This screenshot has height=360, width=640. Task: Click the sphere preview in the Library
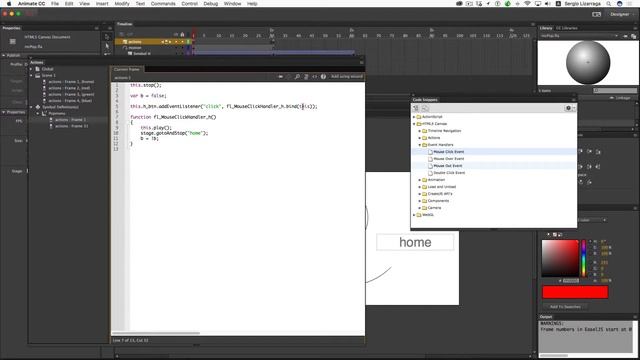(588, 62)
